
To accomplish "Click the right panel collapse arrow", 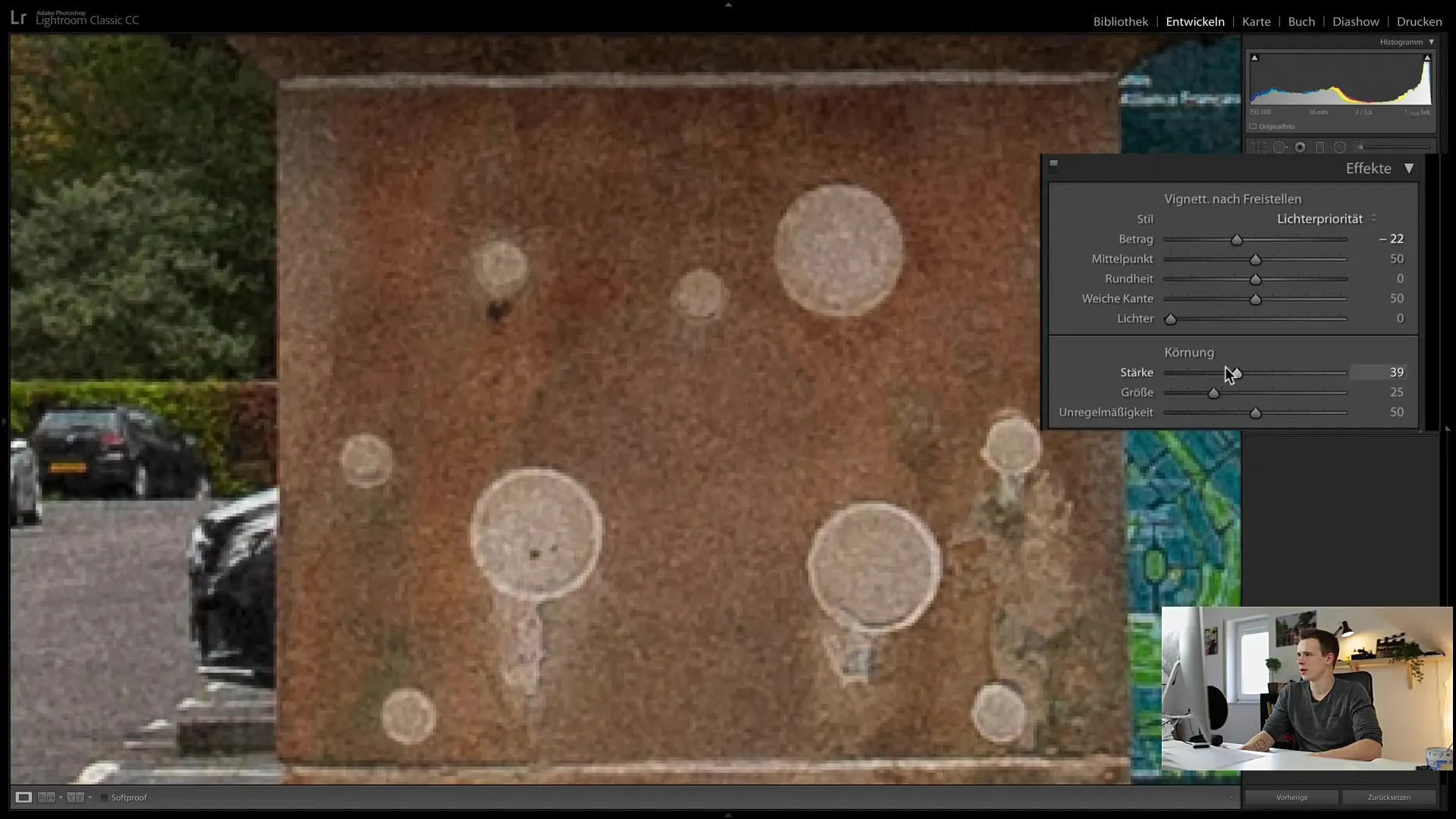I will coord(1448,428).
